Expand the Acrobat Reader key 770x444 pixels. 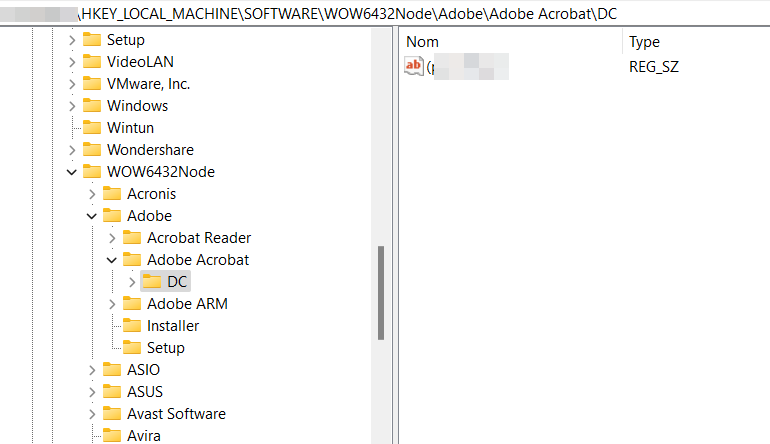tap(112, 238)
